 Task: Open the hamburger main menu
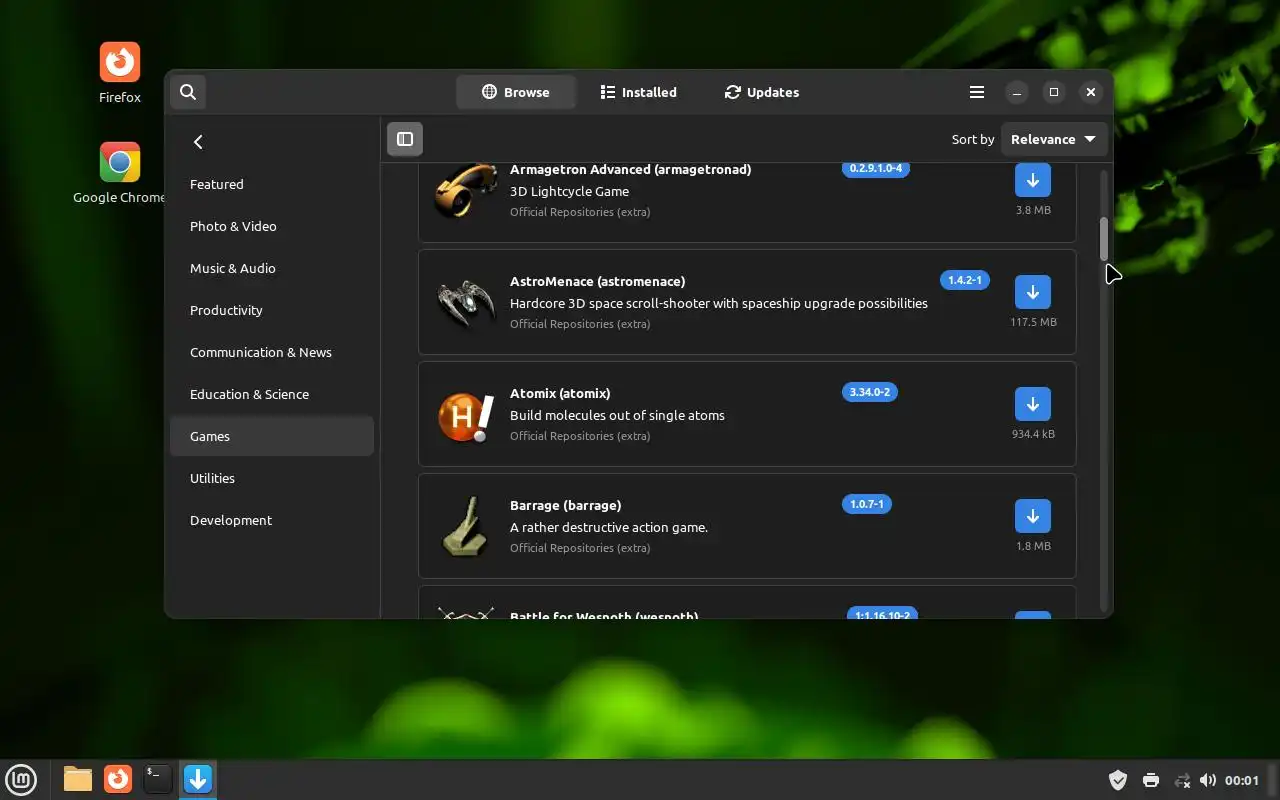tap(977, 92)
